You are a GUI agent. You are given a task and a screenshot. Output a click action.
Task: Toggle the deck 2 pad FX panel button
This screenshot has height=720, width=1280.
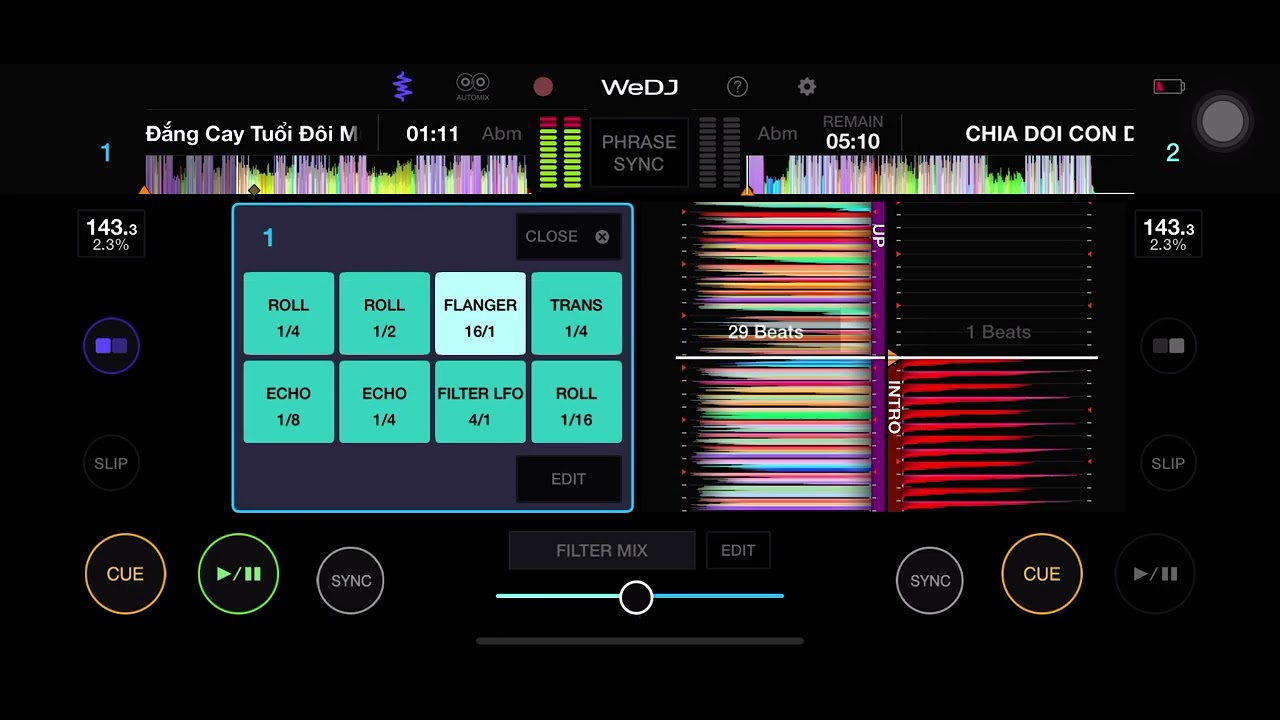pos(1168,346)
